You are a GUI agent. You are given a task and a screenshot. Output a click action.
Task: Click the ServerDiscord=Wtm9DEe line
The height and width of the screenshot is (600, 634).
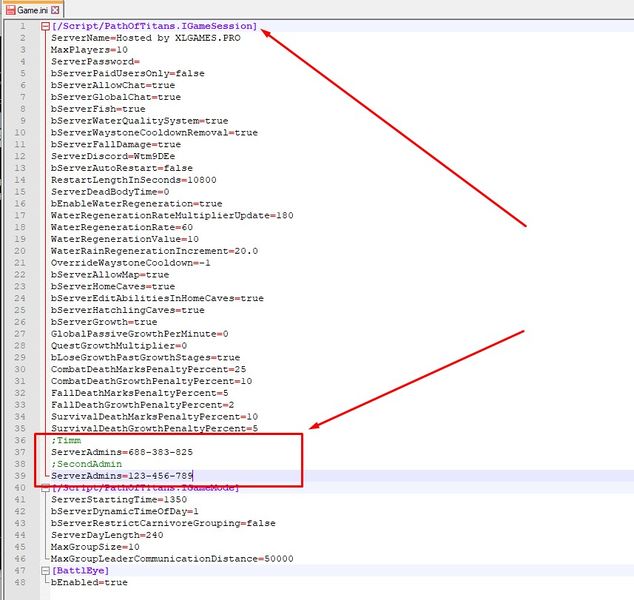coord(110,156)
